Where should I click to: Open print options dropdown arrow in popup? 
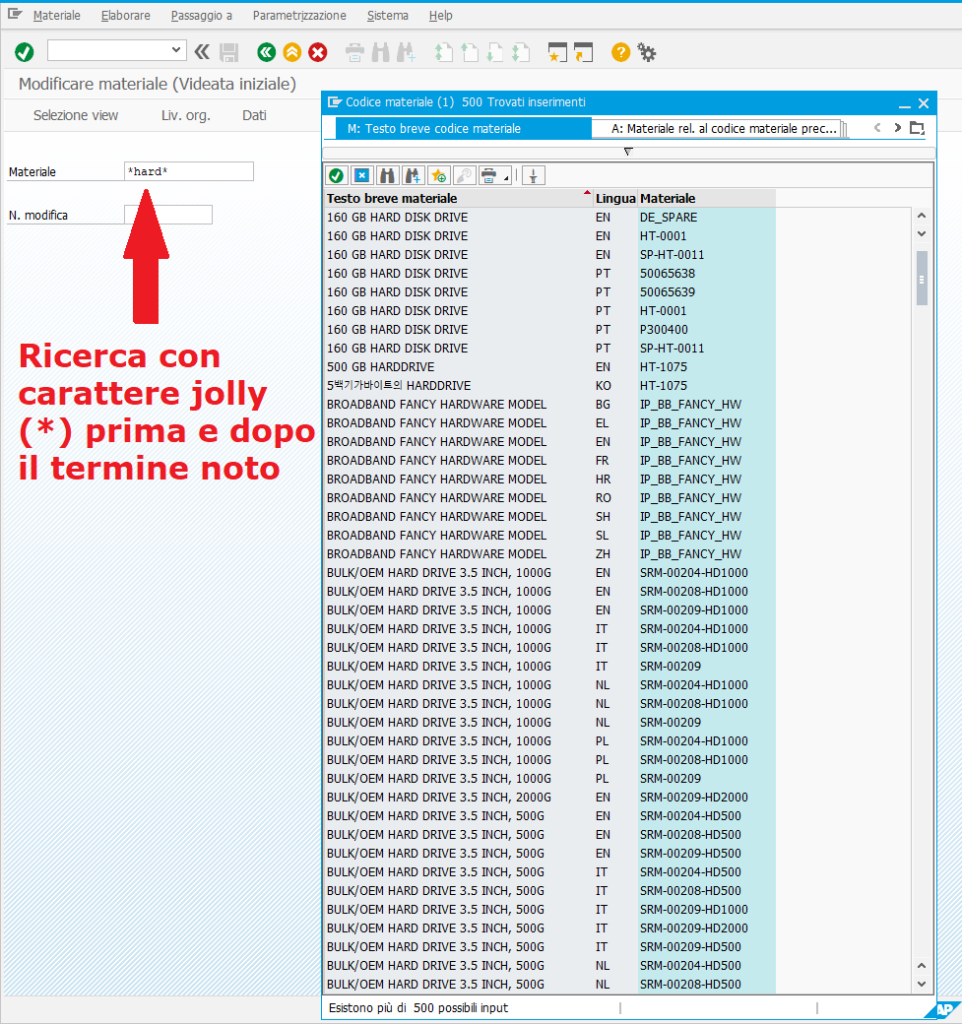tap(505, 178)
